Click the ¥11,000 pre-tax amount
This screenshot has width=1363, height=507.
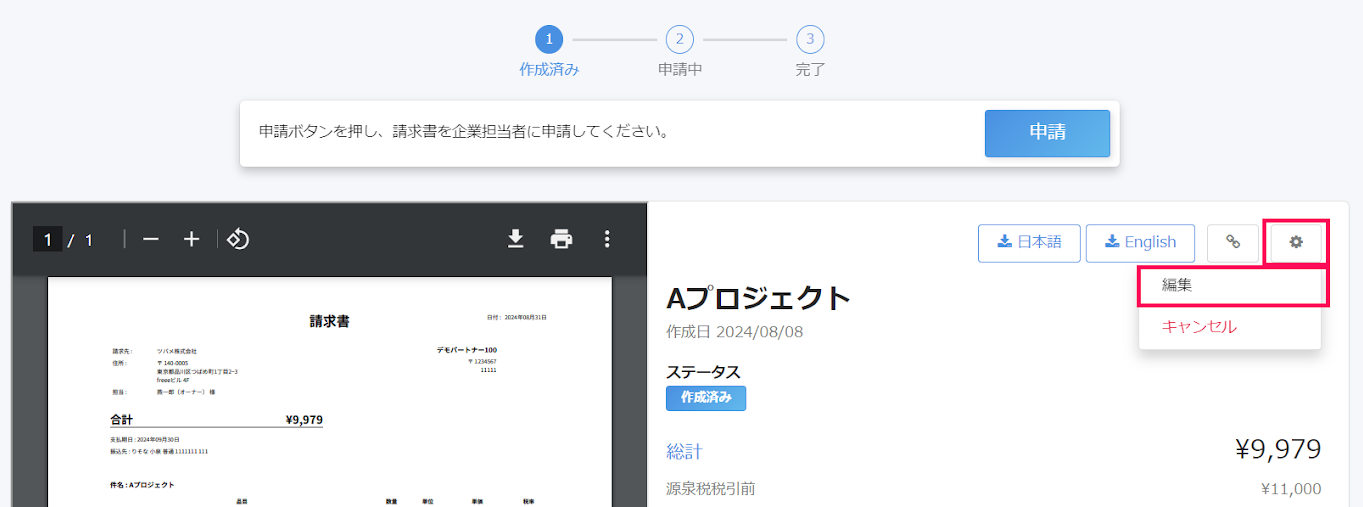[x=1291, y=489]
